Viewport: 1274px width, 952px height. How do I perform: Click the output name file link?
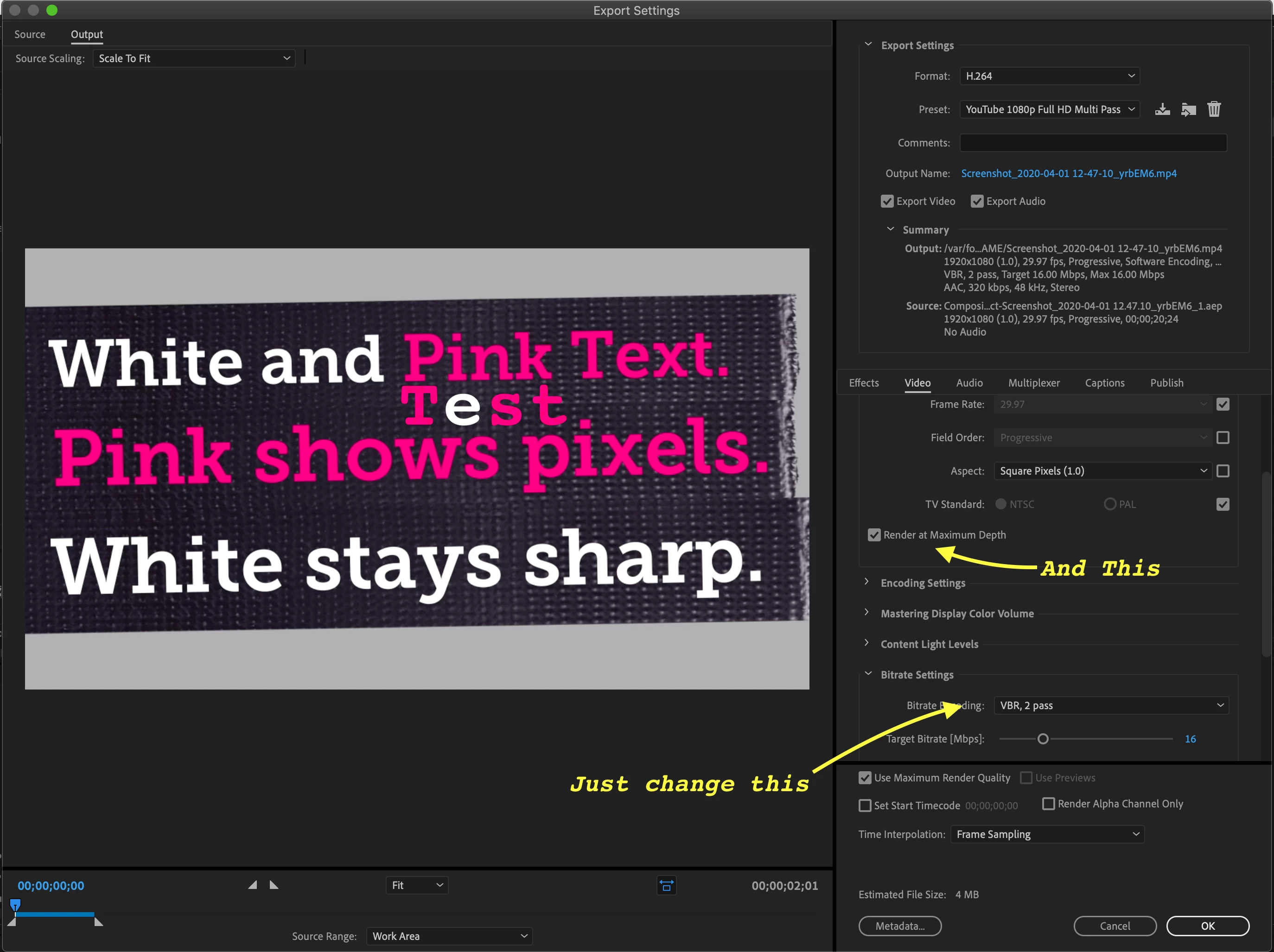pyautogui.click(x=1068, y=173)
